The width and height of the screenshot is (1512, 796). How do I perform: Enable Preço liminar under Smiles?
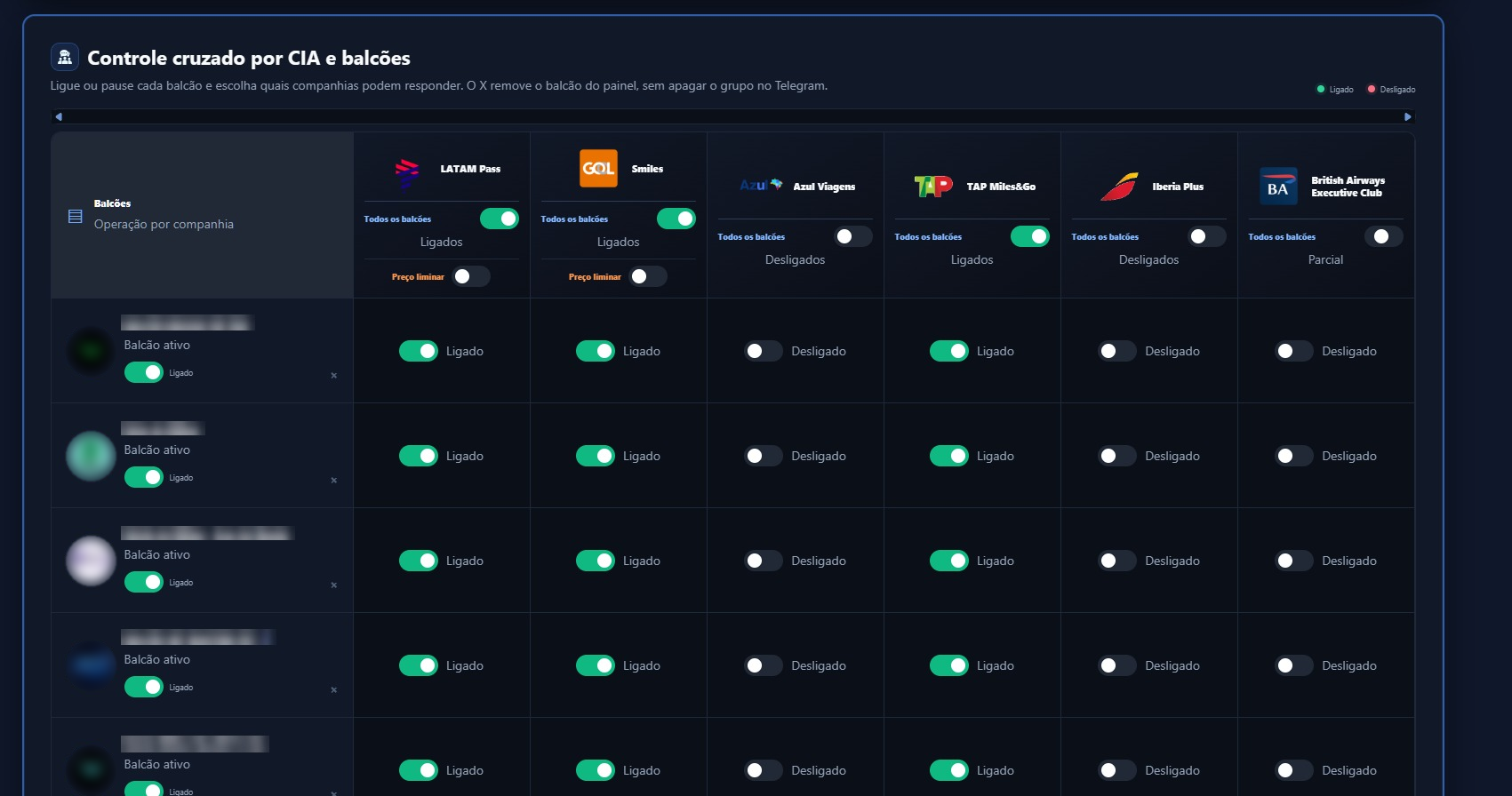point(648,276)
